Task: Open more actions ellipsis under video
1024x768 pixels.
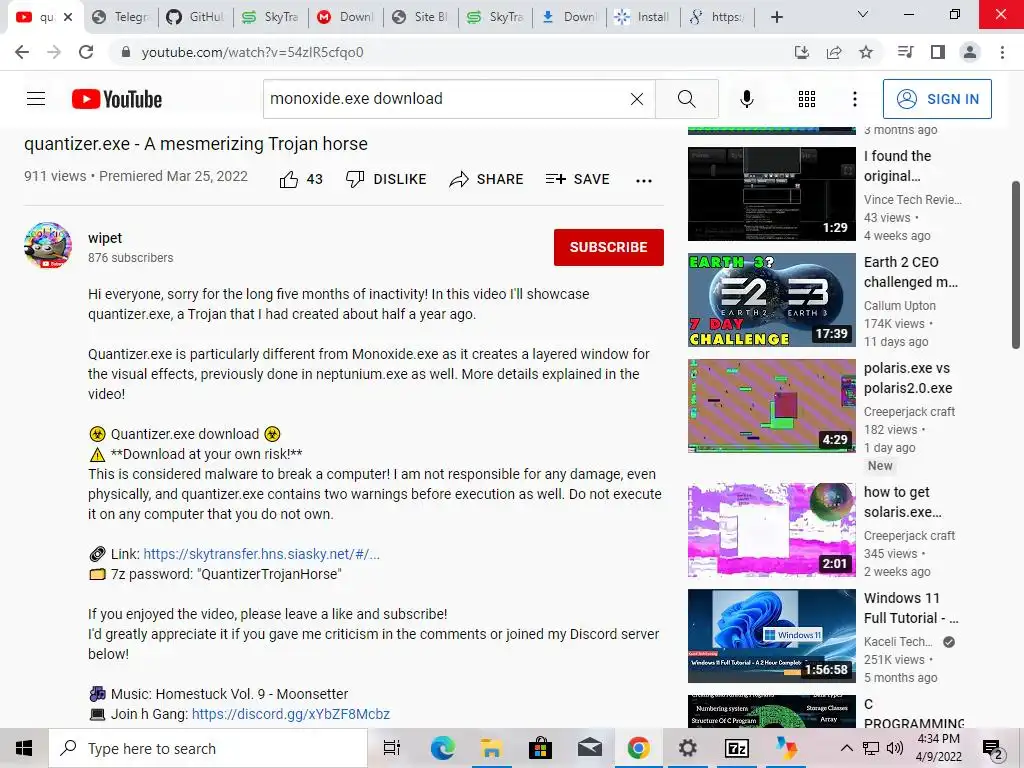Action: [x=644, y=181]
